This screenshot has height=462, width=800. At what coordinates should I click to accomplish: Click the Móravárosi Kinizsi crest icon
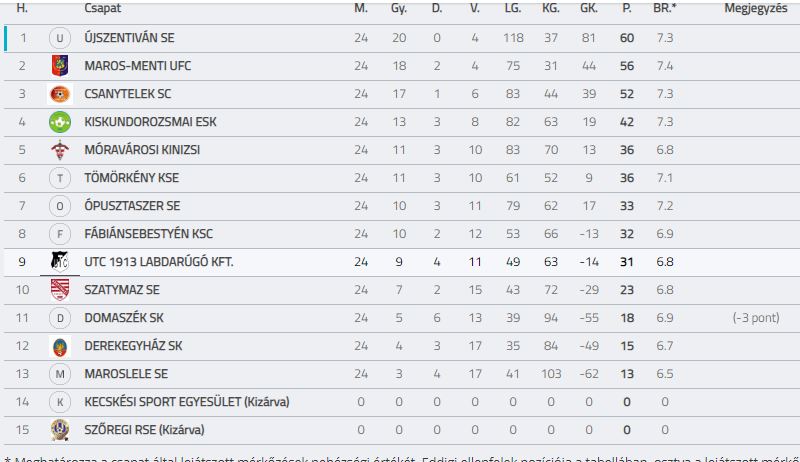60,150
